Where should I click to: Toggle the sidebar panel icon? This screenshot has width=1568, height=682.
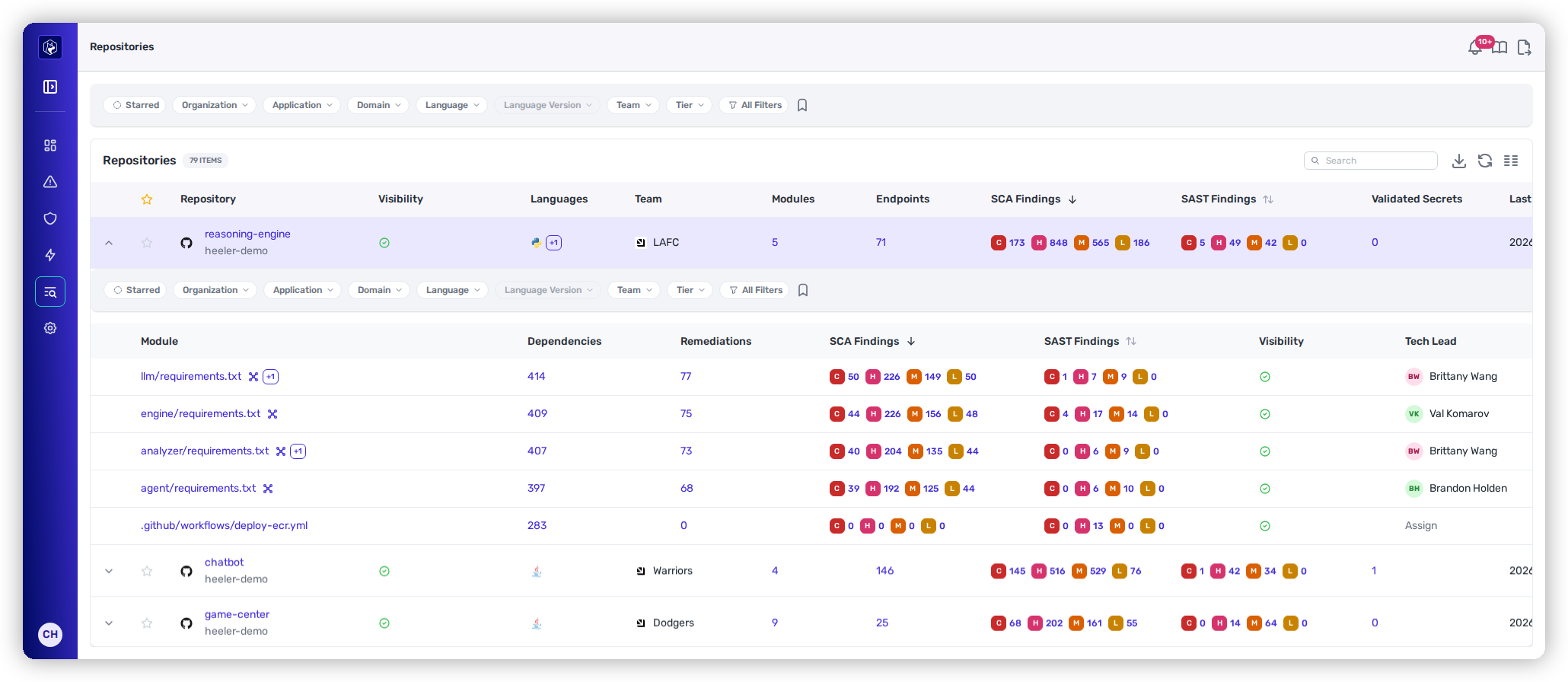click(x=50, y=87)
